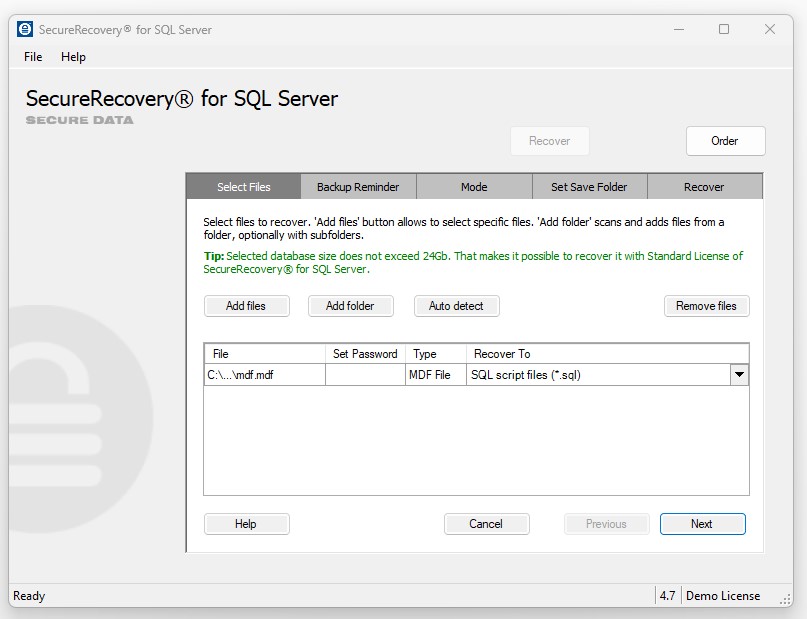Viewport: 807px width, 619px height.
Task: Click the Order button
Action: point(725,141)
